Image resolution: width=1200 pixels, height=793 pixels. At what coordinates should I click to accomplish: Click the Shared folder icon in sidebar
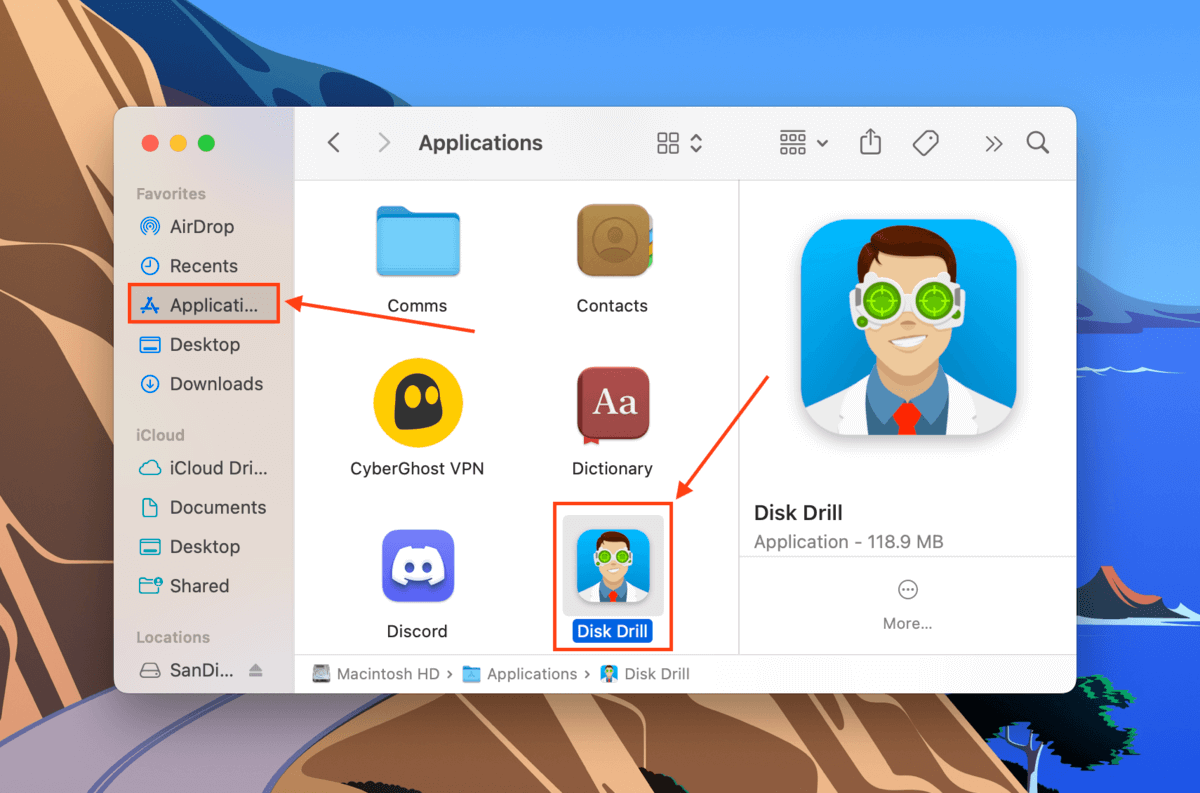[149, 586]
